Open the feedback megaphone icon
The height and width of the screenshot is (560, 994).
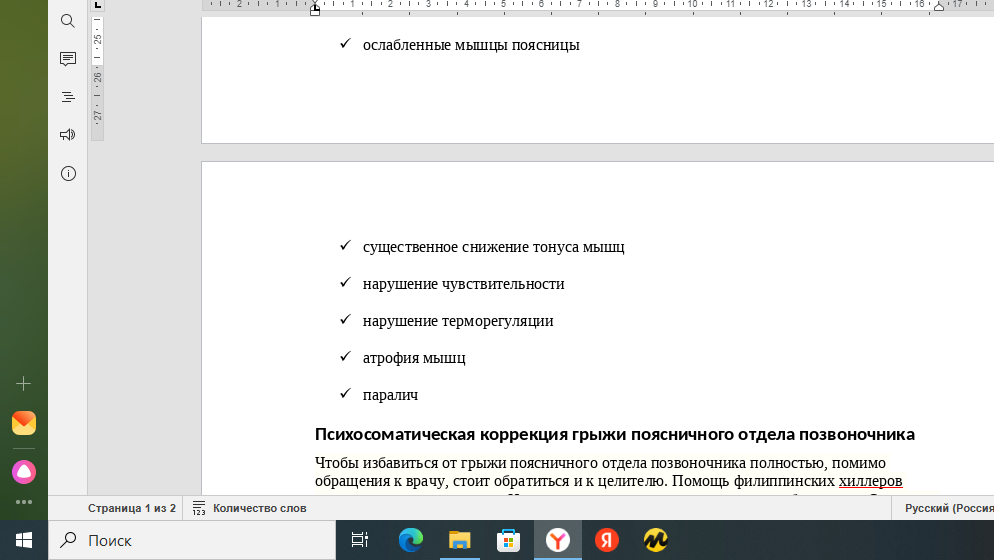click(68, 134)
